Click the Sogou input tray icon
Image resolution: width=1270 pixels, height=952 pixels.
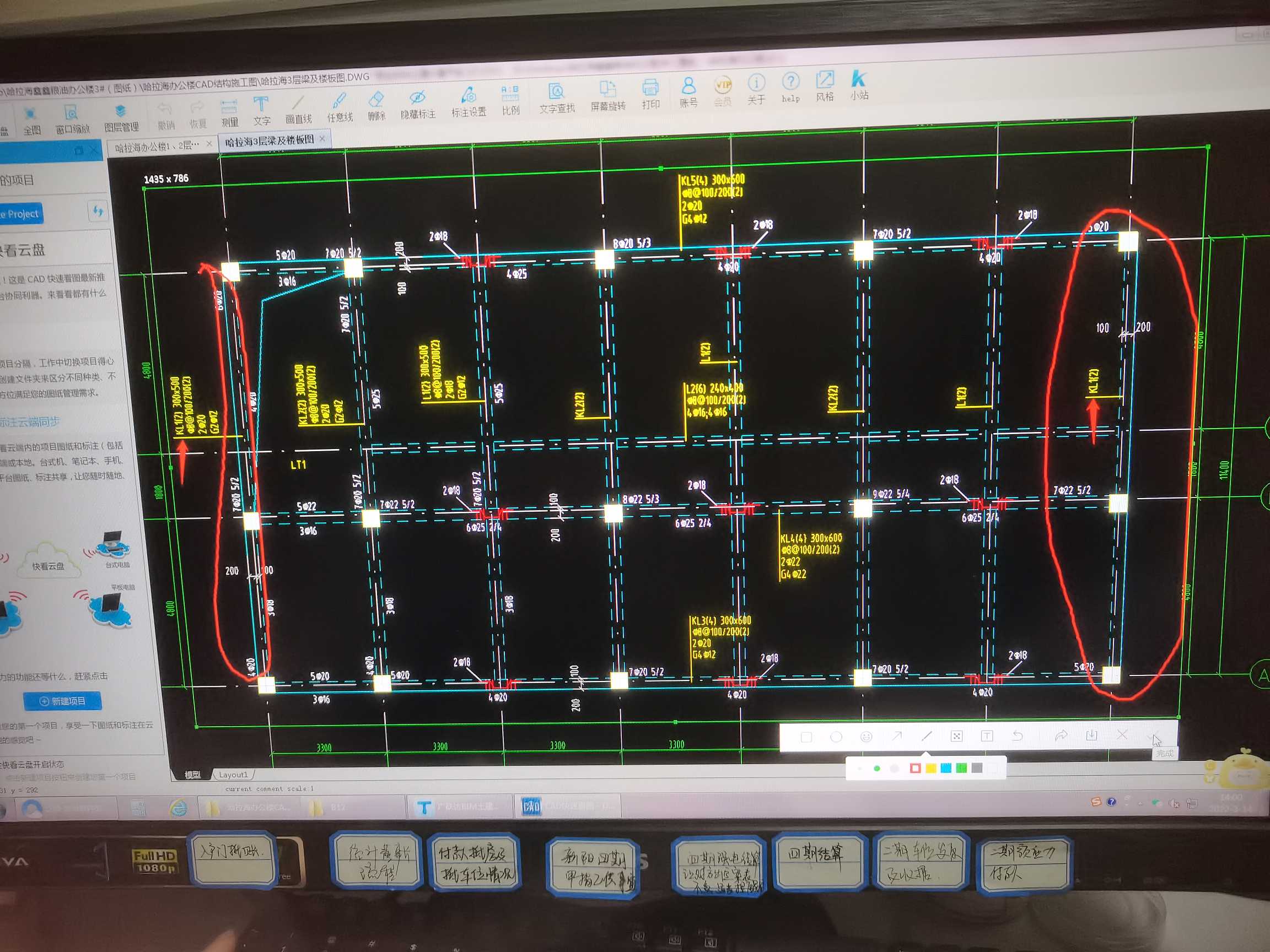1096,802
